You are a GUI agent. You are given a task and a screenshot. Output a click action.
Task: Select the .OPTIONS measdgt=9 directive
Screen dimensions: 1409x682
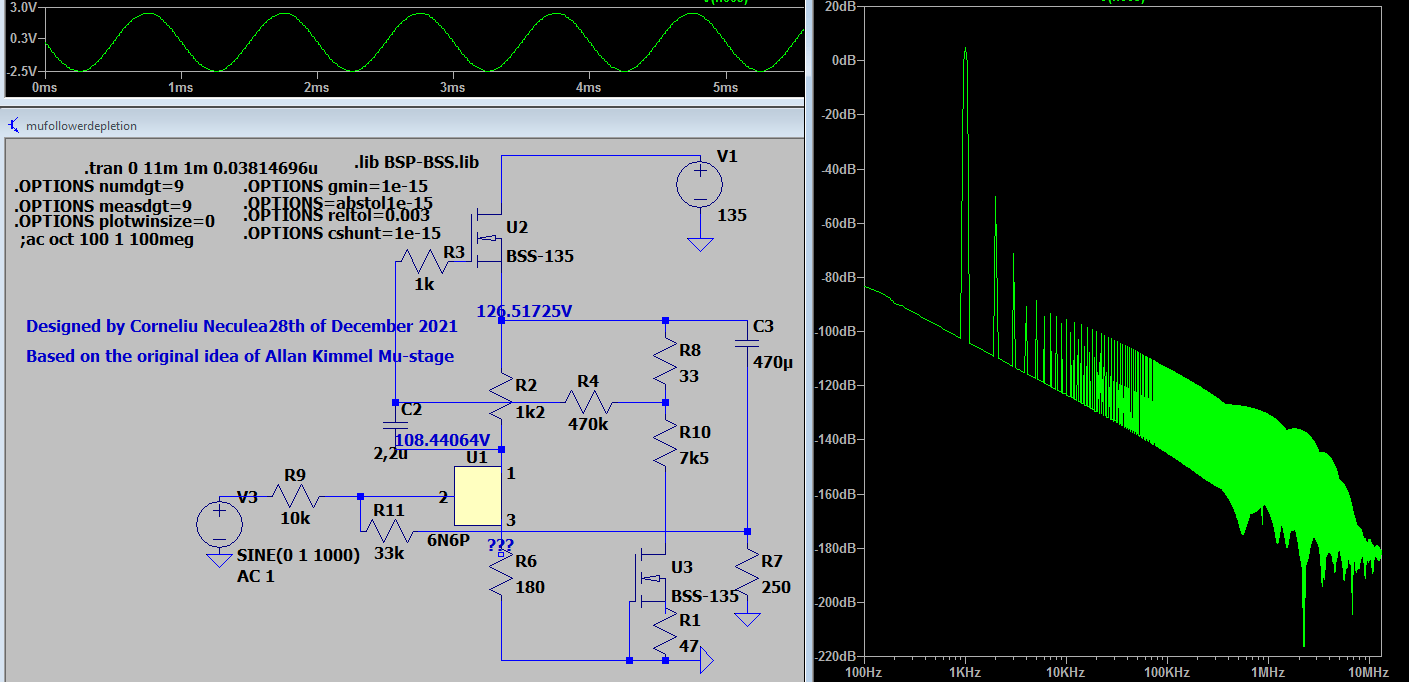(x=103, y=206)
